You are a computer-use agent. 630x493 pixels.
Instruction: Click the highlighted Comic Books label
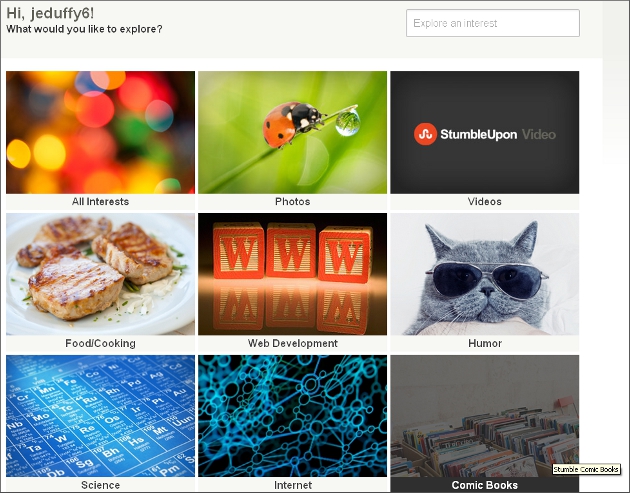click(485, 485)
